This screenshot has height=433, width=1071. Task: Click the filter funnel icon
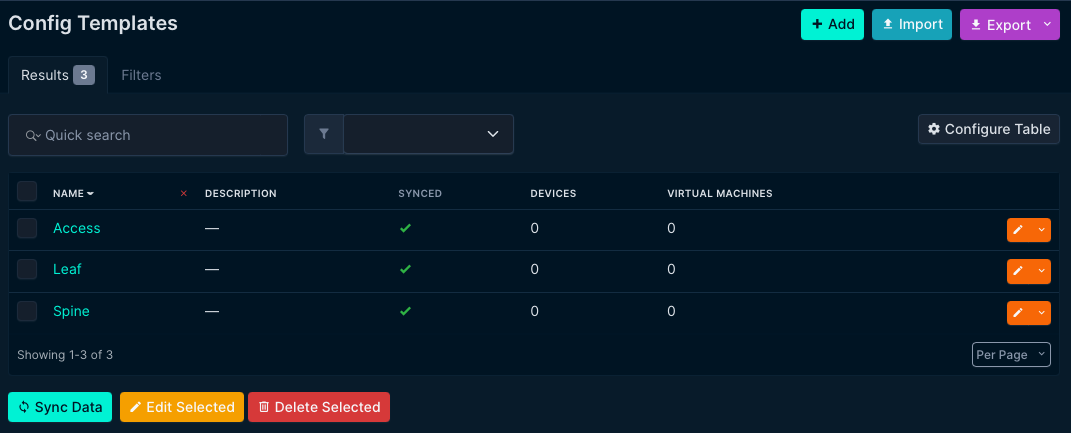click(x=324, y=134)
